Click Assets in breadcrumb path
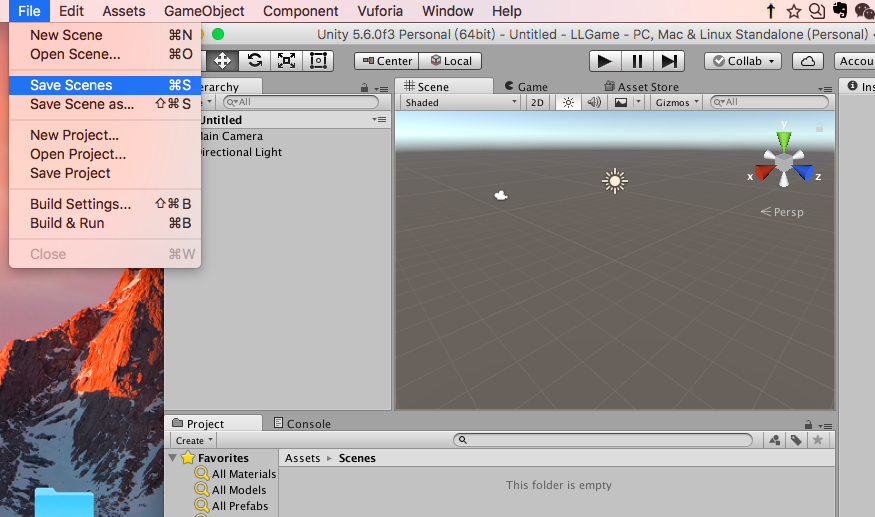 [x=302, y=458]
